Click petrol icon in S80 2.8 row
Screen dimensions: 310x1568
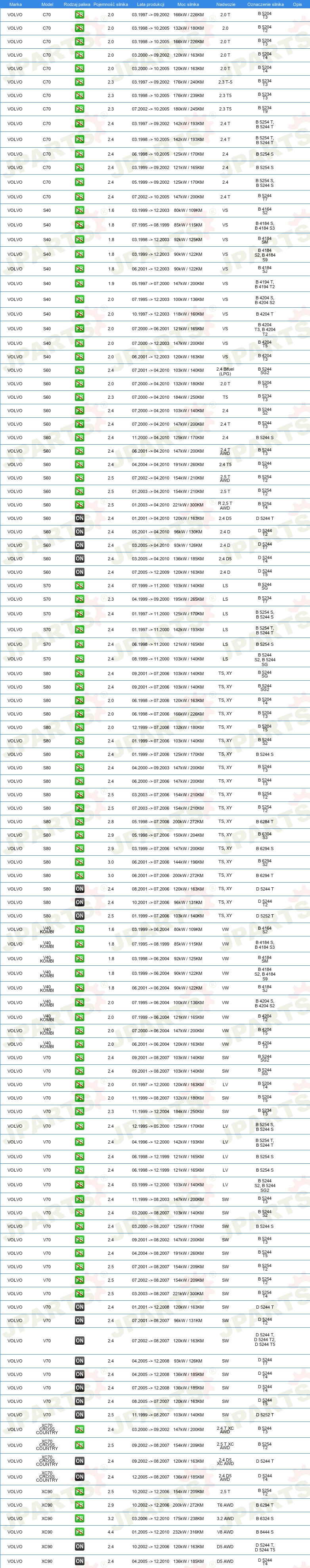click(x=79, y=822)
